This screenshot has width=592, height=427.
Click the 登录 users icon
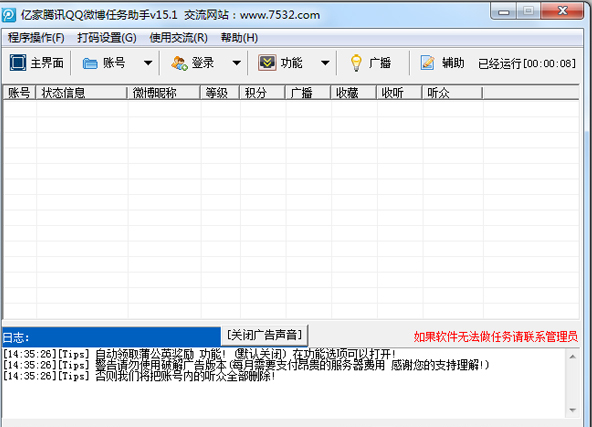point(179,63)
